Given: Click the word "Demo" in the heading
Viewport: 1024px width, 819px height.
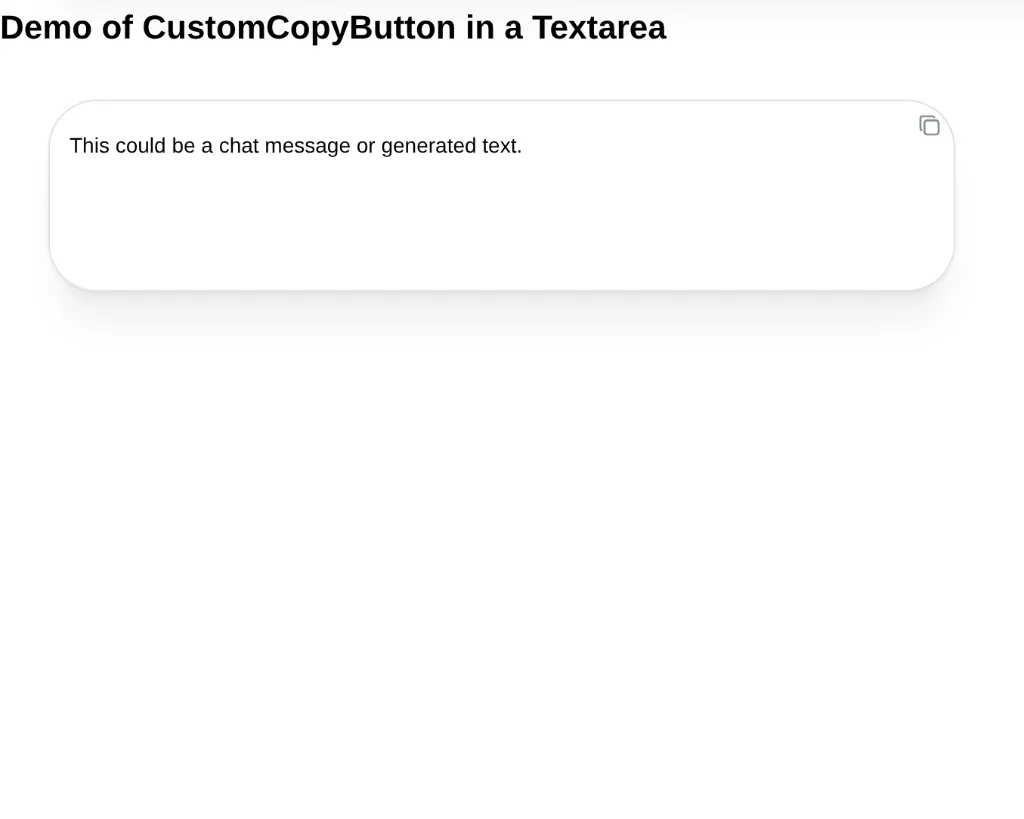Looking at the screenshot, I should (x=45, y=28).
